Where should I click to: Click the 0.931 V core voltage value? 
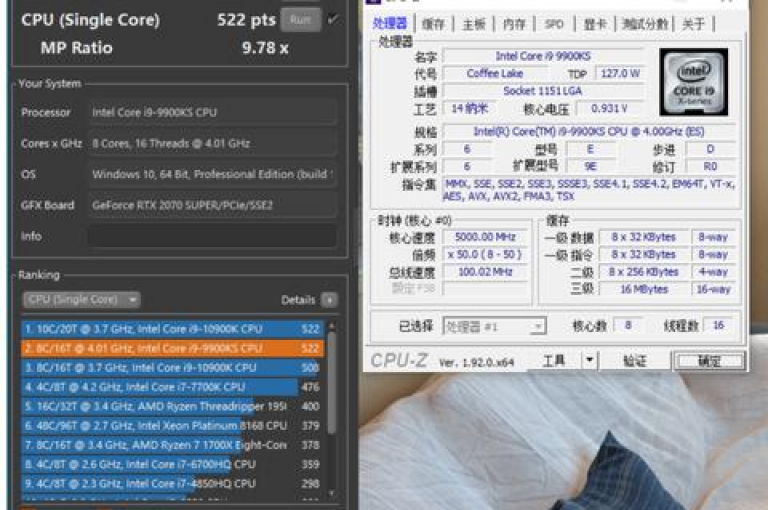[609, 108]
